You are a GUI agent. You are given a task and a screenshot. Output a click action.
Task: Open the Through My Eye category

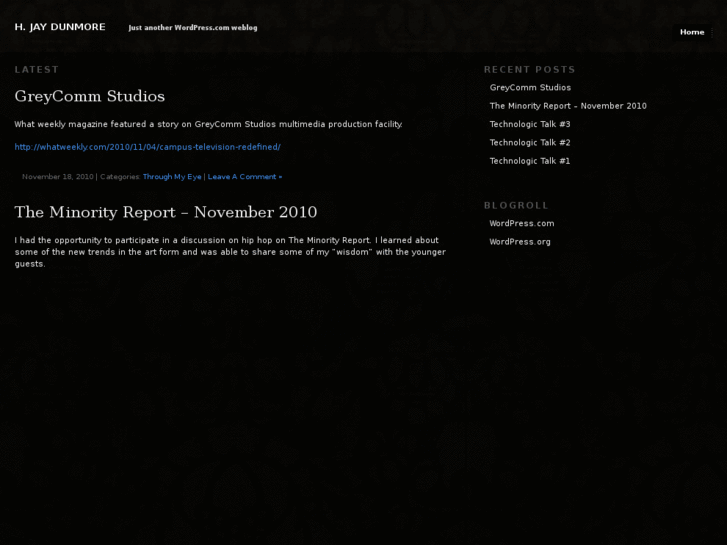tap(172, 177)
